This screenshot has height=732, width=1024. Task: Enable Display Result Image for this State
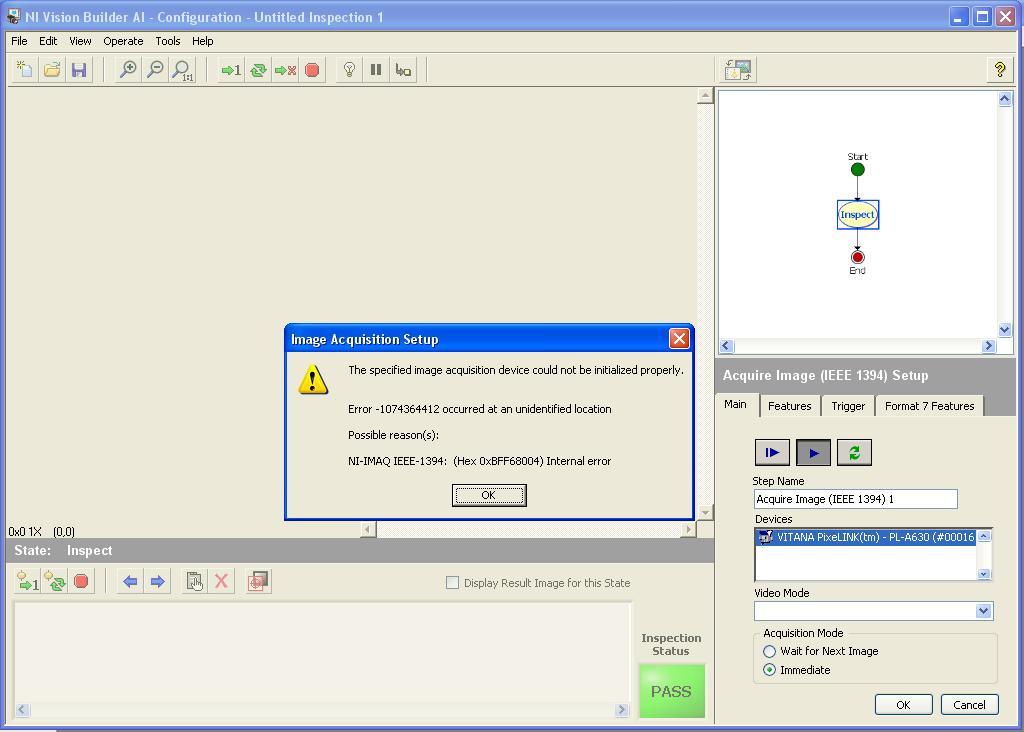(452, 582)
